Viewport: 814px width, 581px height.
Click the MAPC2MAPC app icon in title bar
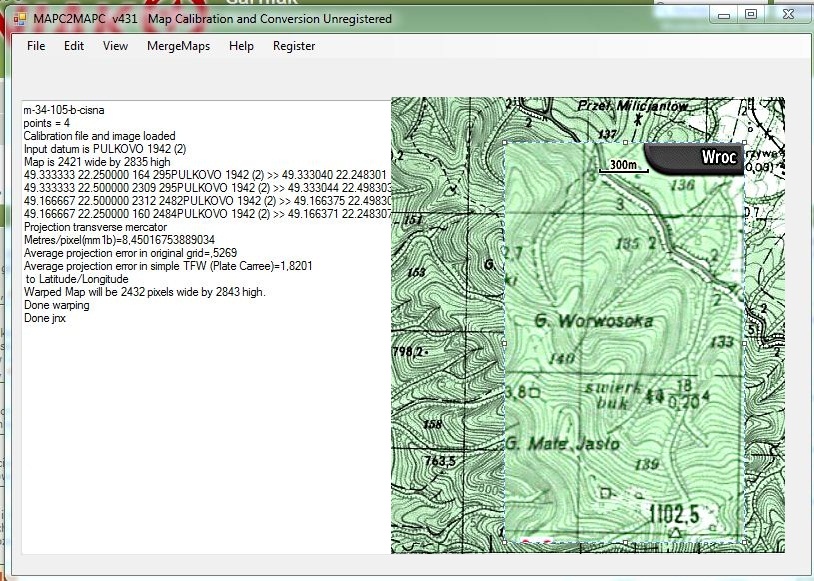pyautogui.click(x=19, y=19)
